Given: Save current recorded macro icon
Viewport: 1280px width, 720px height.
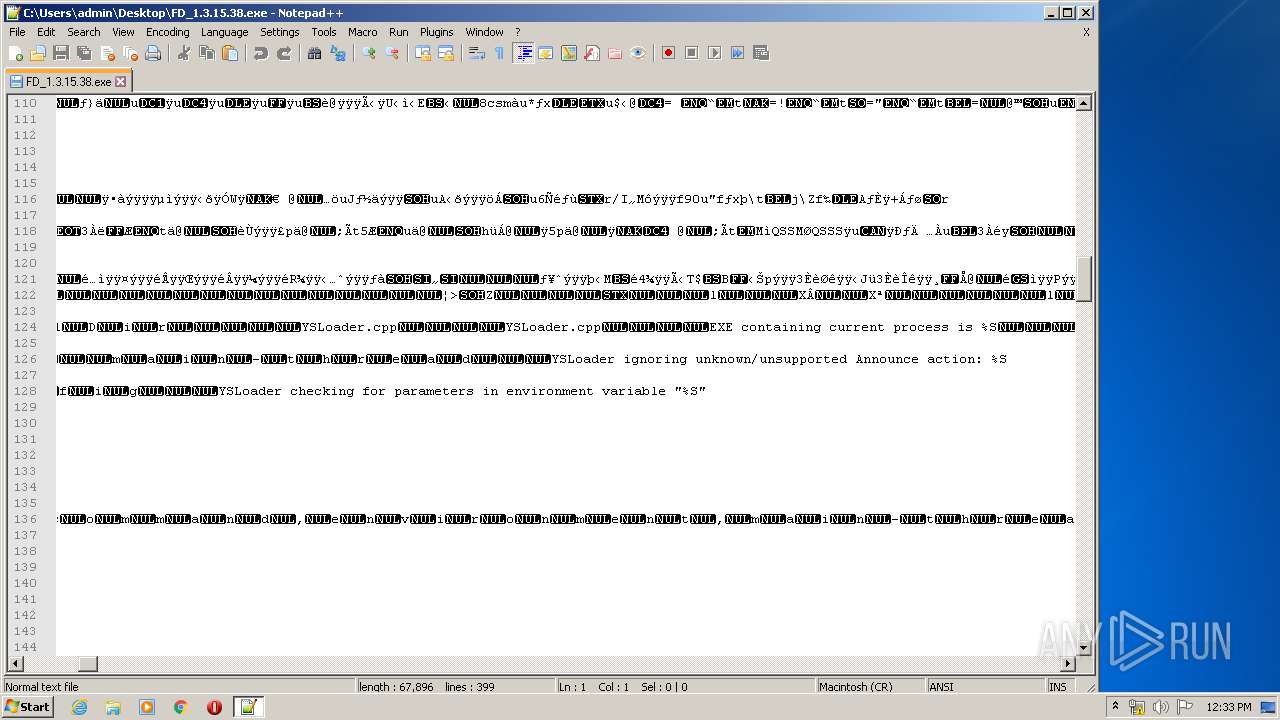Looking at the screenshot, I should [x=761, y=53].
